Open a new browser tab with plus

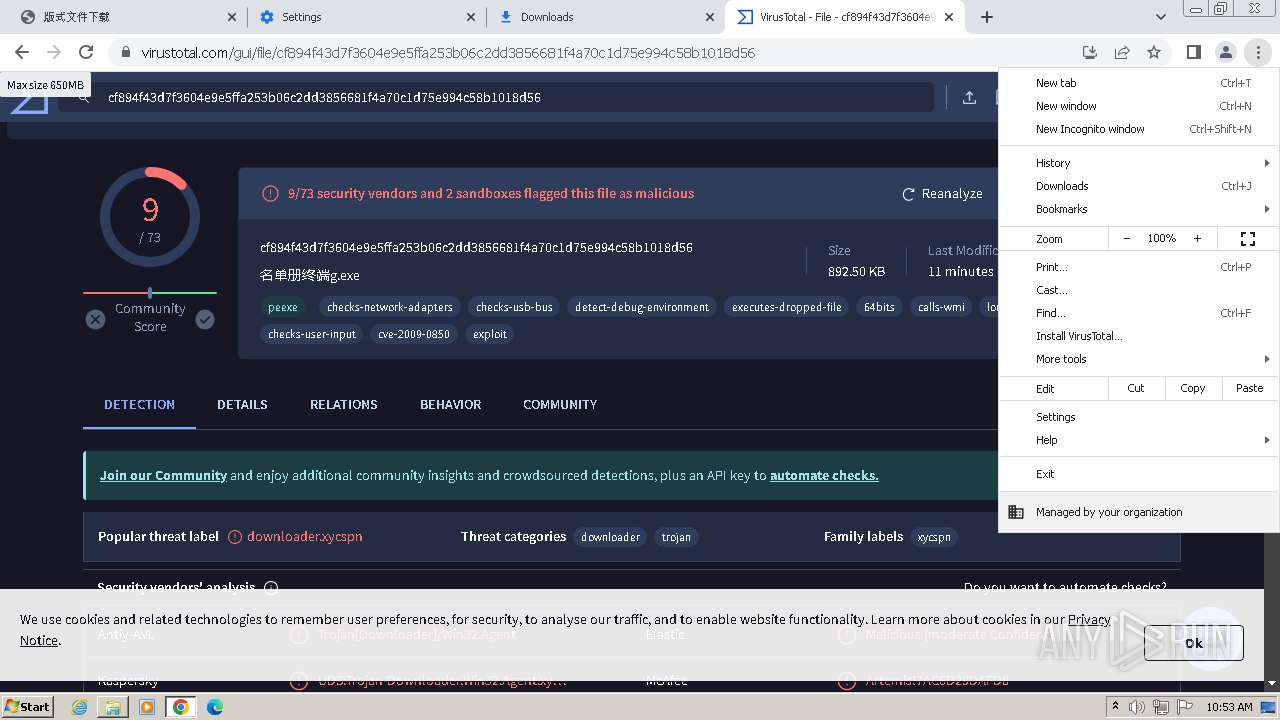[x=987, y=17]
